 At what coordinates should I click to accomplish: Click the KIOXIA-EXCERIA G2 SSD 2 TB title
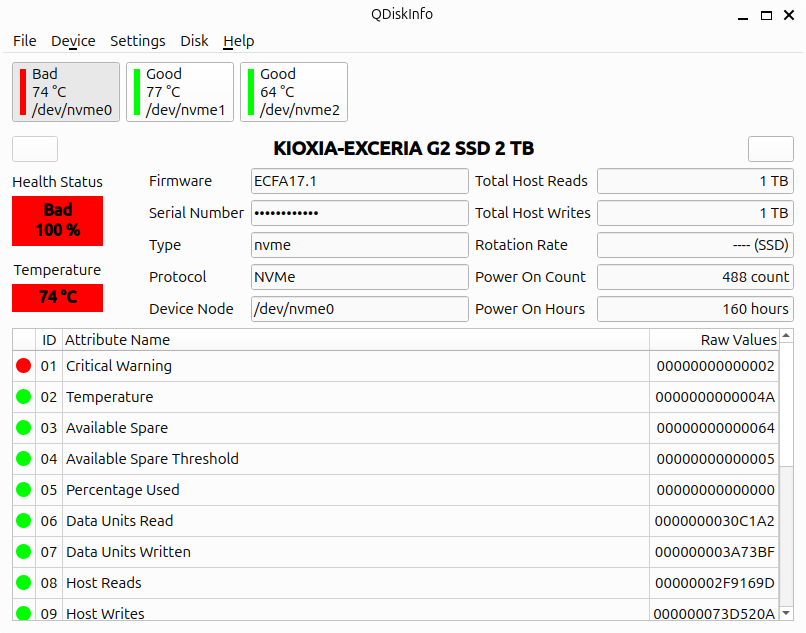[404, 149]
